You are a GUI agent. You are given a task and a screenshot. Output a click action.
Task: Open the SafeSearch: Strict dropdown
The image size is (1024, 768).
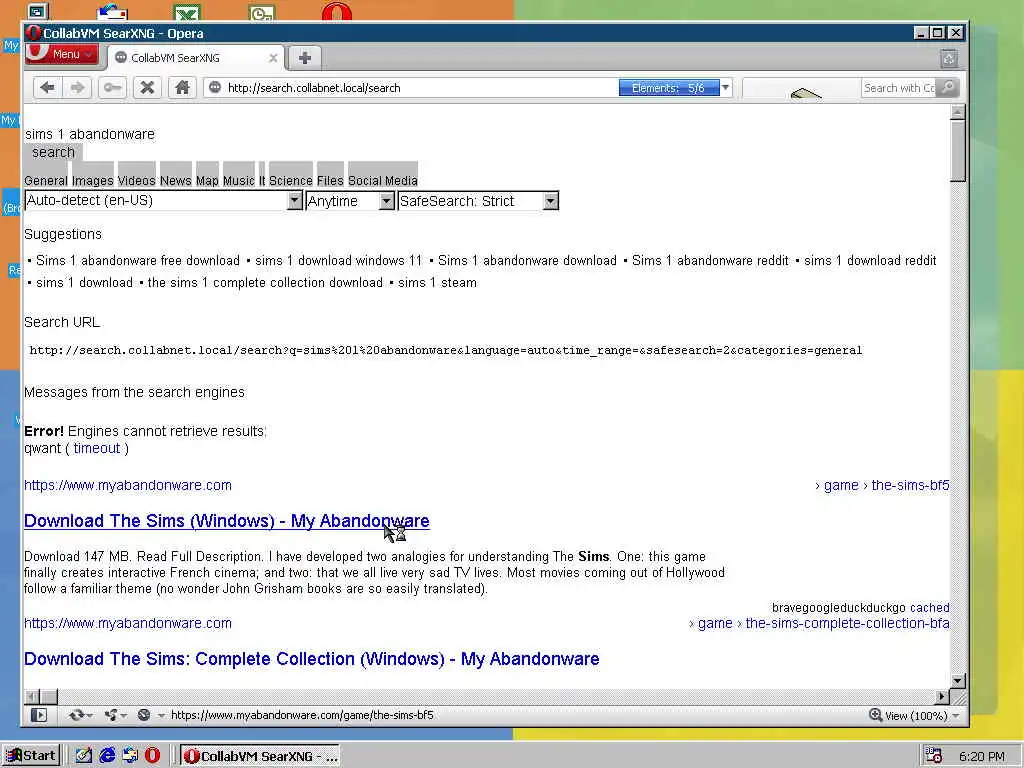coord(478,200)
